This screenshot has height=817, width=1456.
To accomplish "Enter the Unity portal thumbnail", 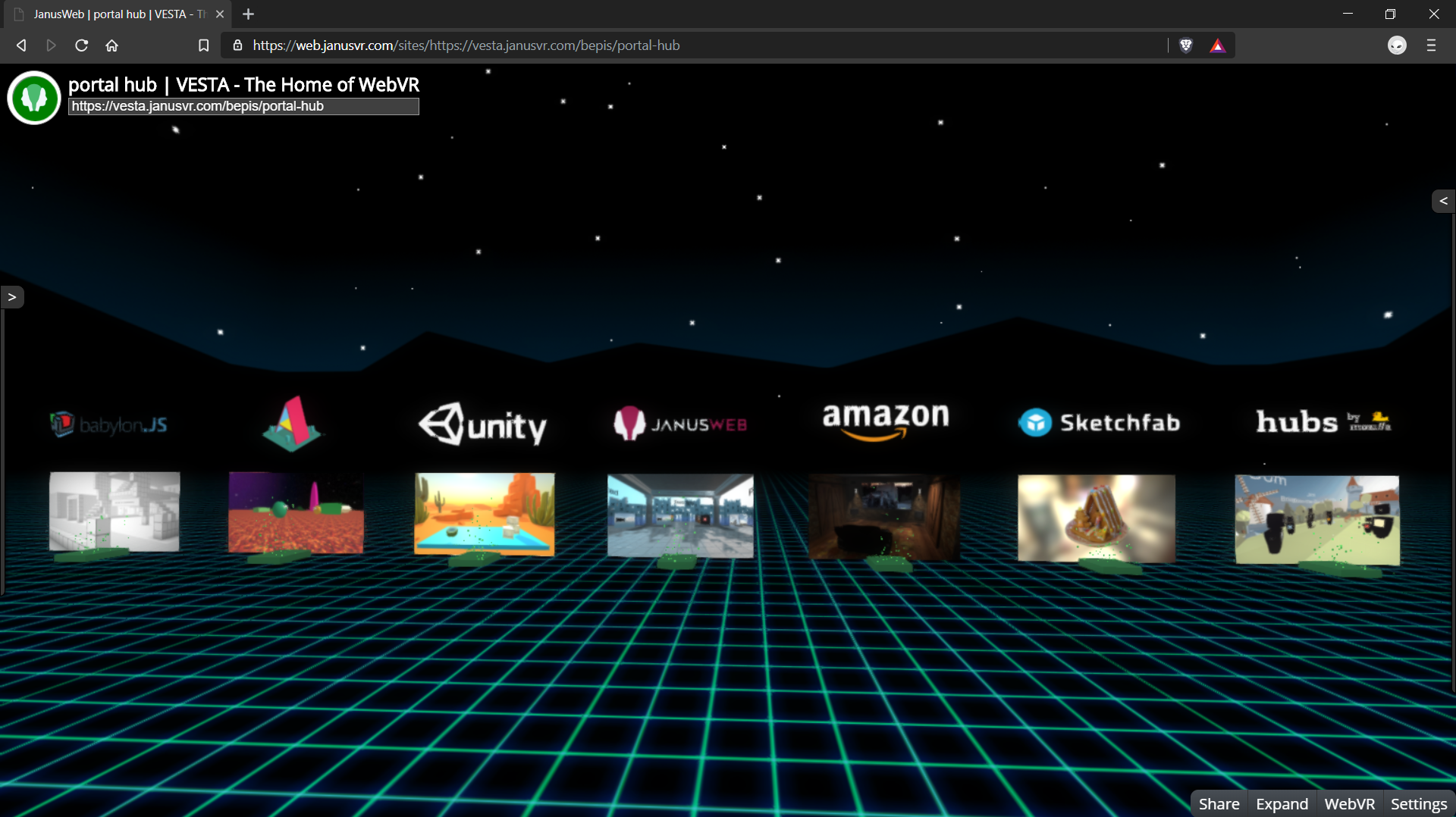I will (x=484, y=514).
